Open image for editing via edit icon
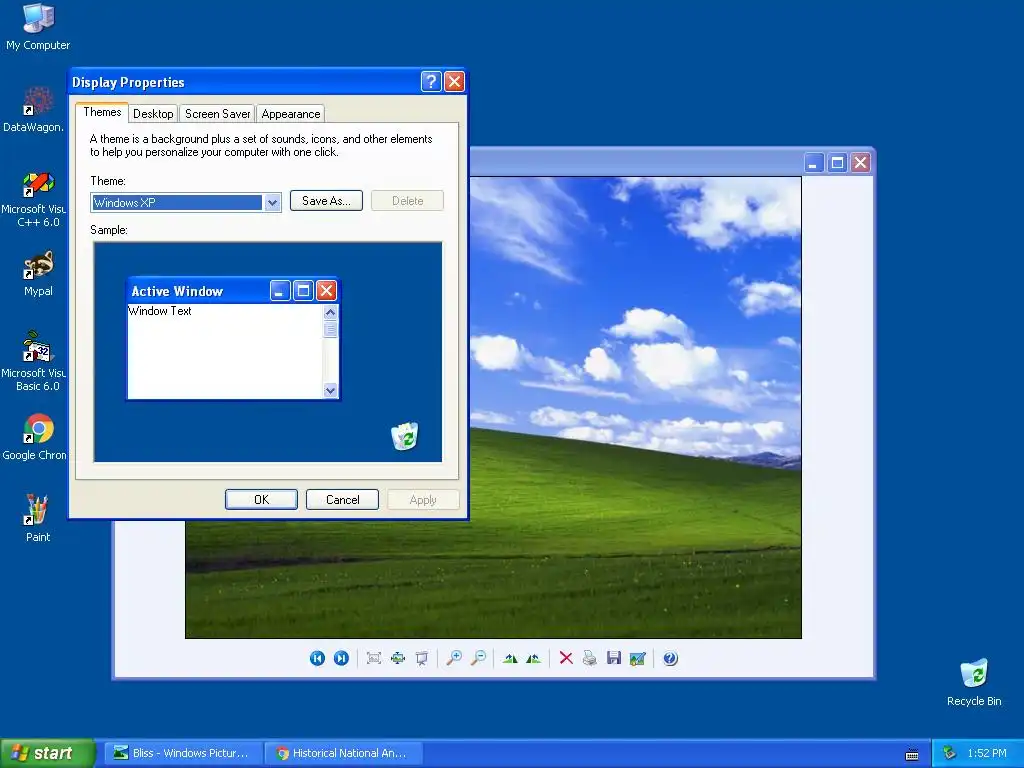 click(637, 658)
